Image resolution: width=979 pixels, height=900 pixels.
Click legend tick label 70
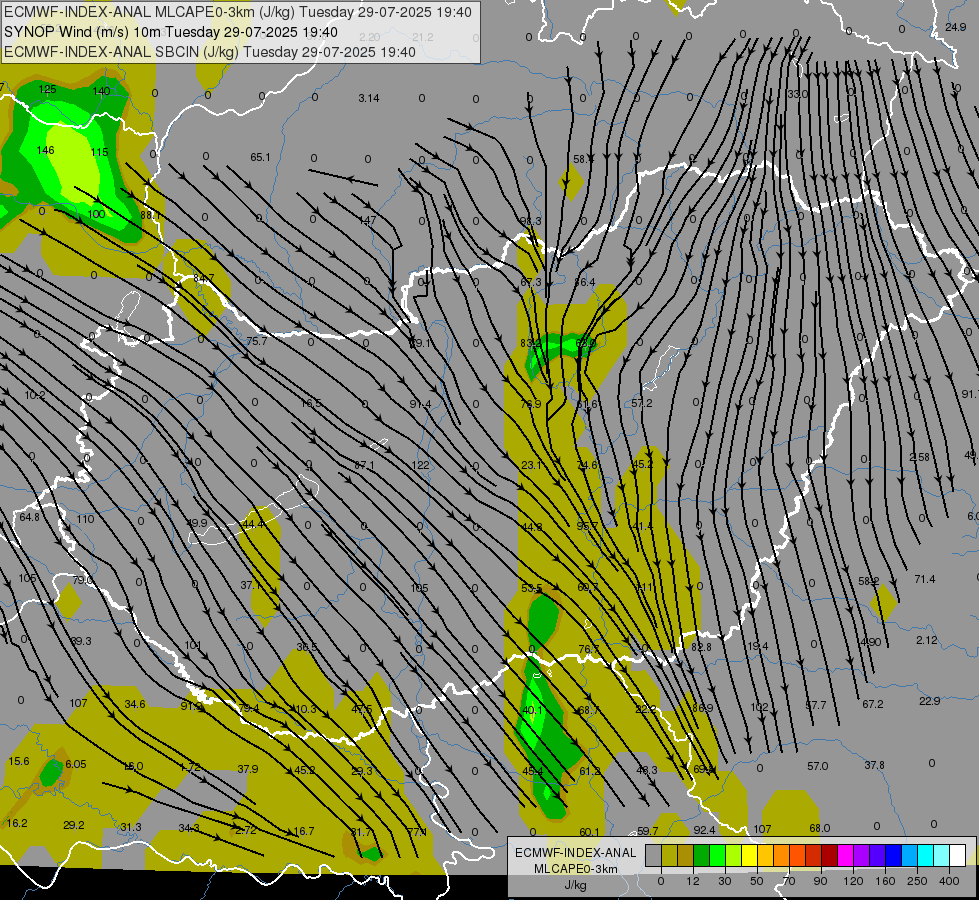pyautogui.click(x=789, y=881)
